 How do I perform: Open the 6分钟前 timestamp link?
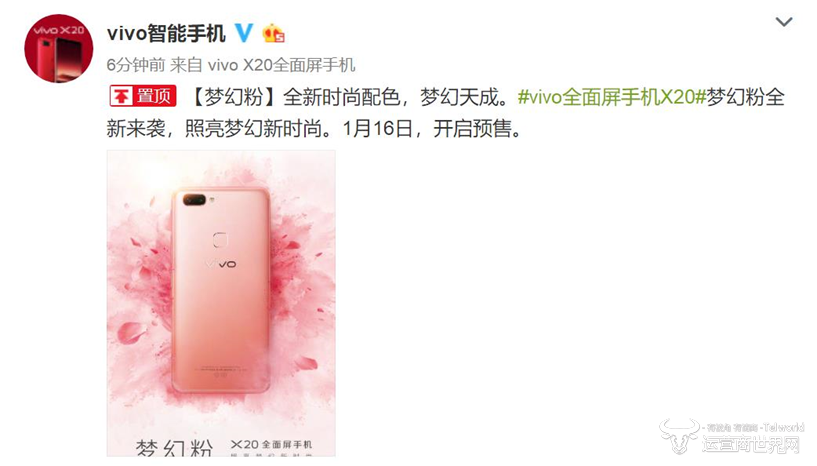point(135,65)
